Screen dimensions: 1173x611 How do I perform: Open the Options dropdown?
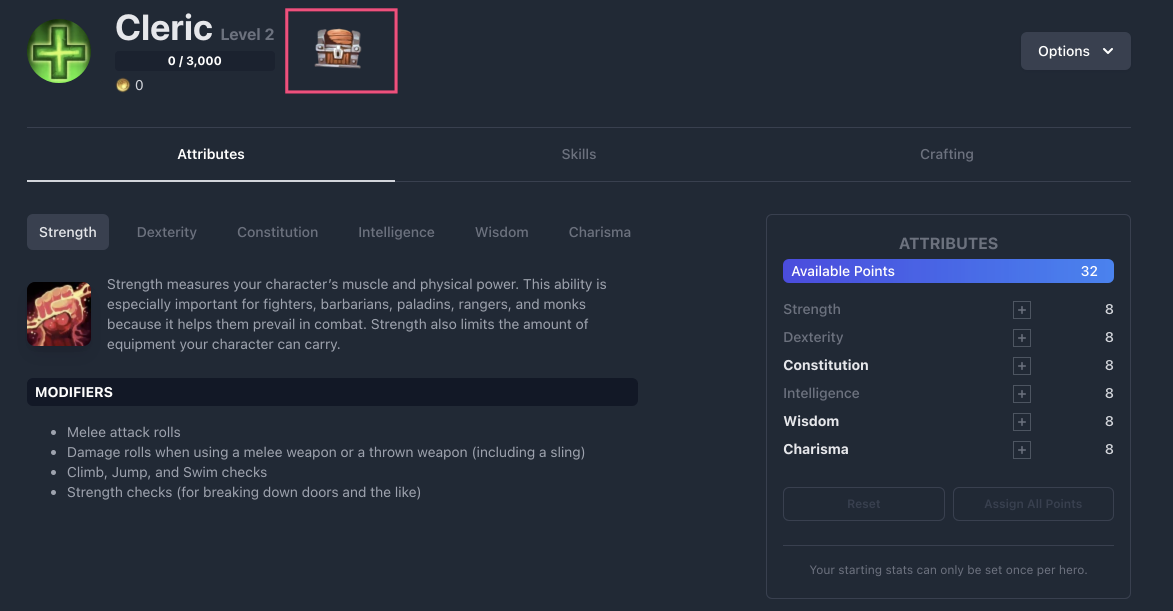[x=1076, y=51]
